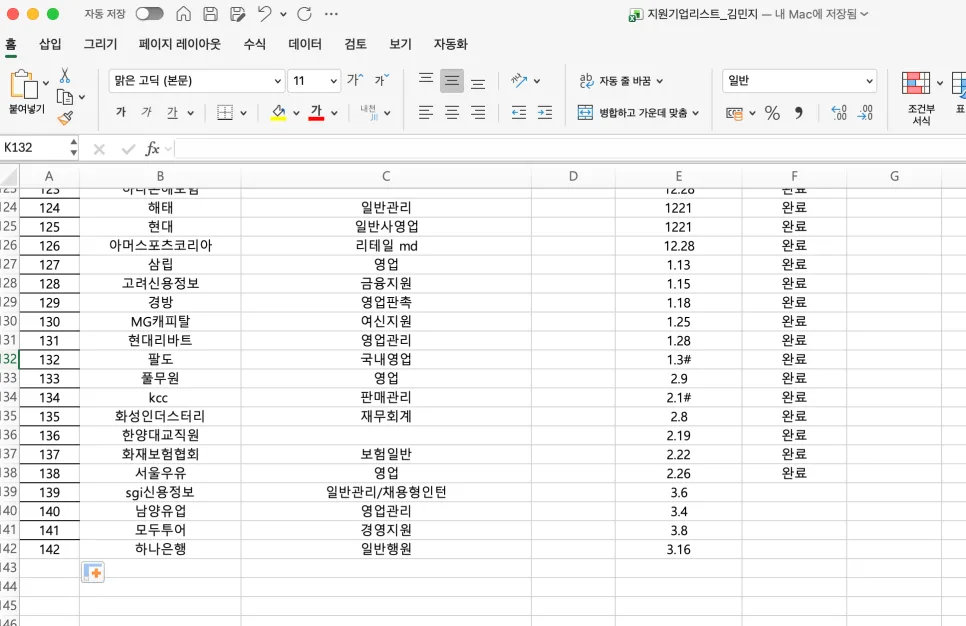Click the bottom align icon
This screenshot has width=966, height=626.
click(x=478, y=81)
